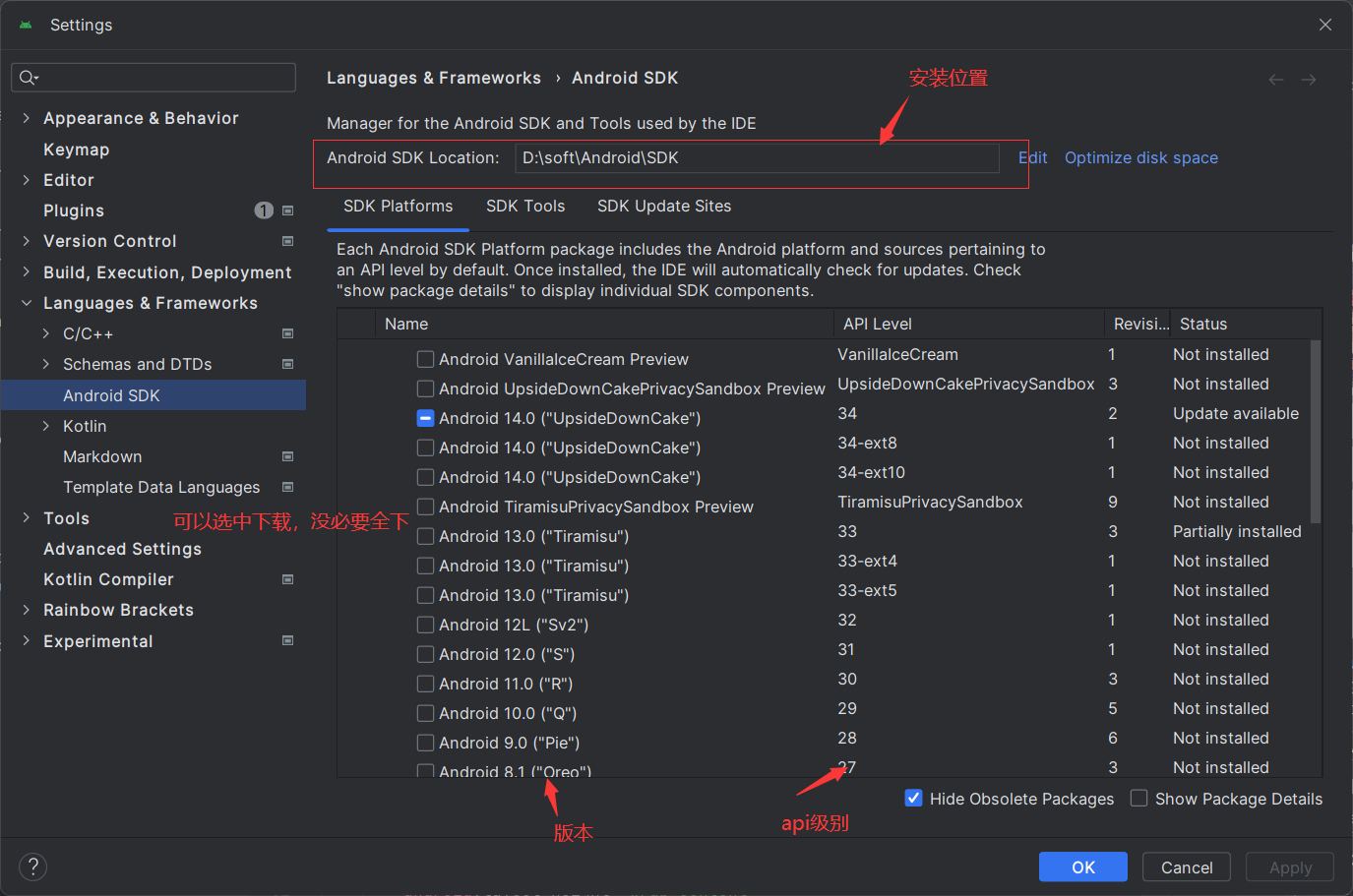Expand the Version Control section
This screenshot has width=1353, height=896.
click(27, 241)
